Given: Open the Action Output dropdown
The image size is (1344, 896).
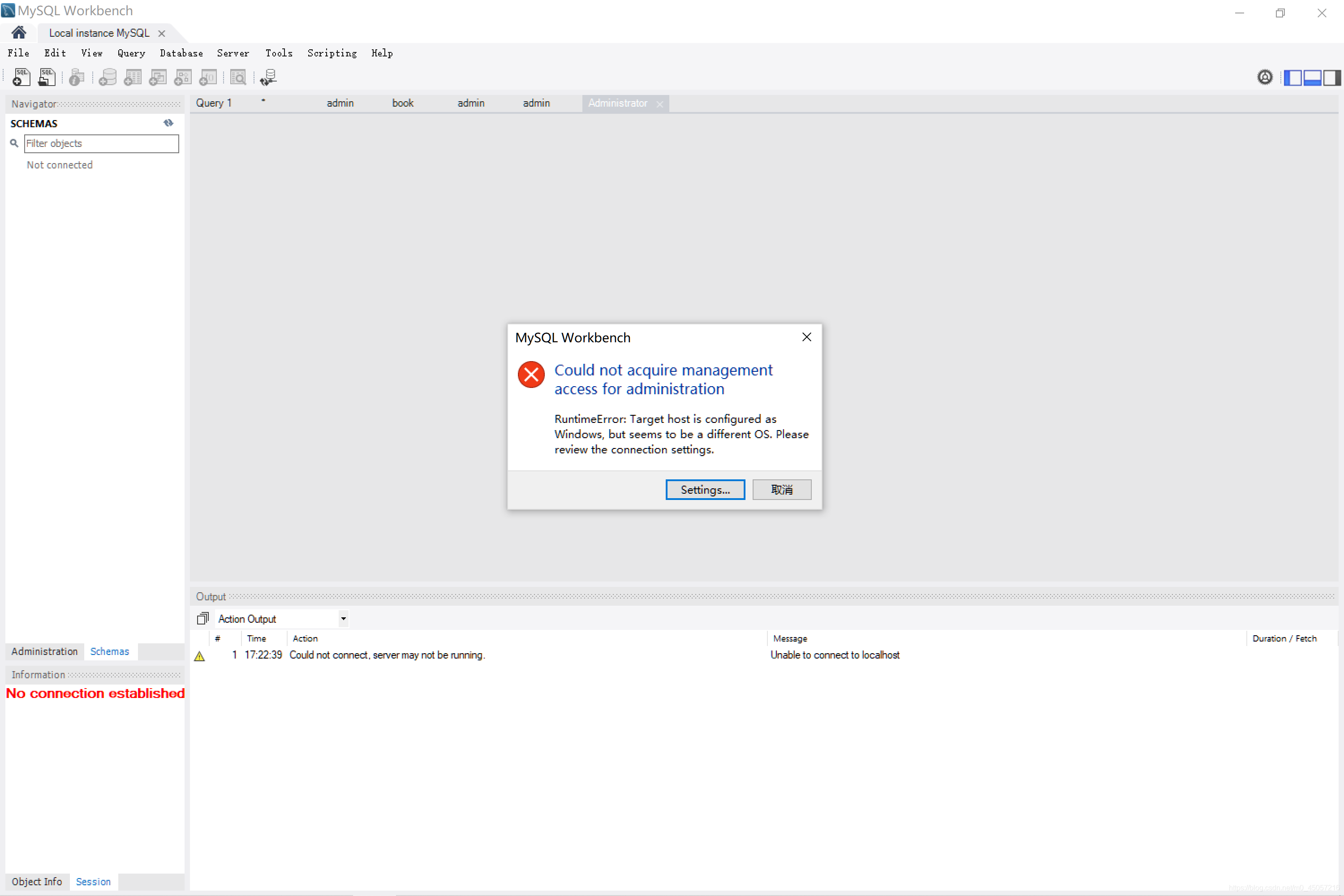Looking at the screenshot, I should click(x=344, y=619).
